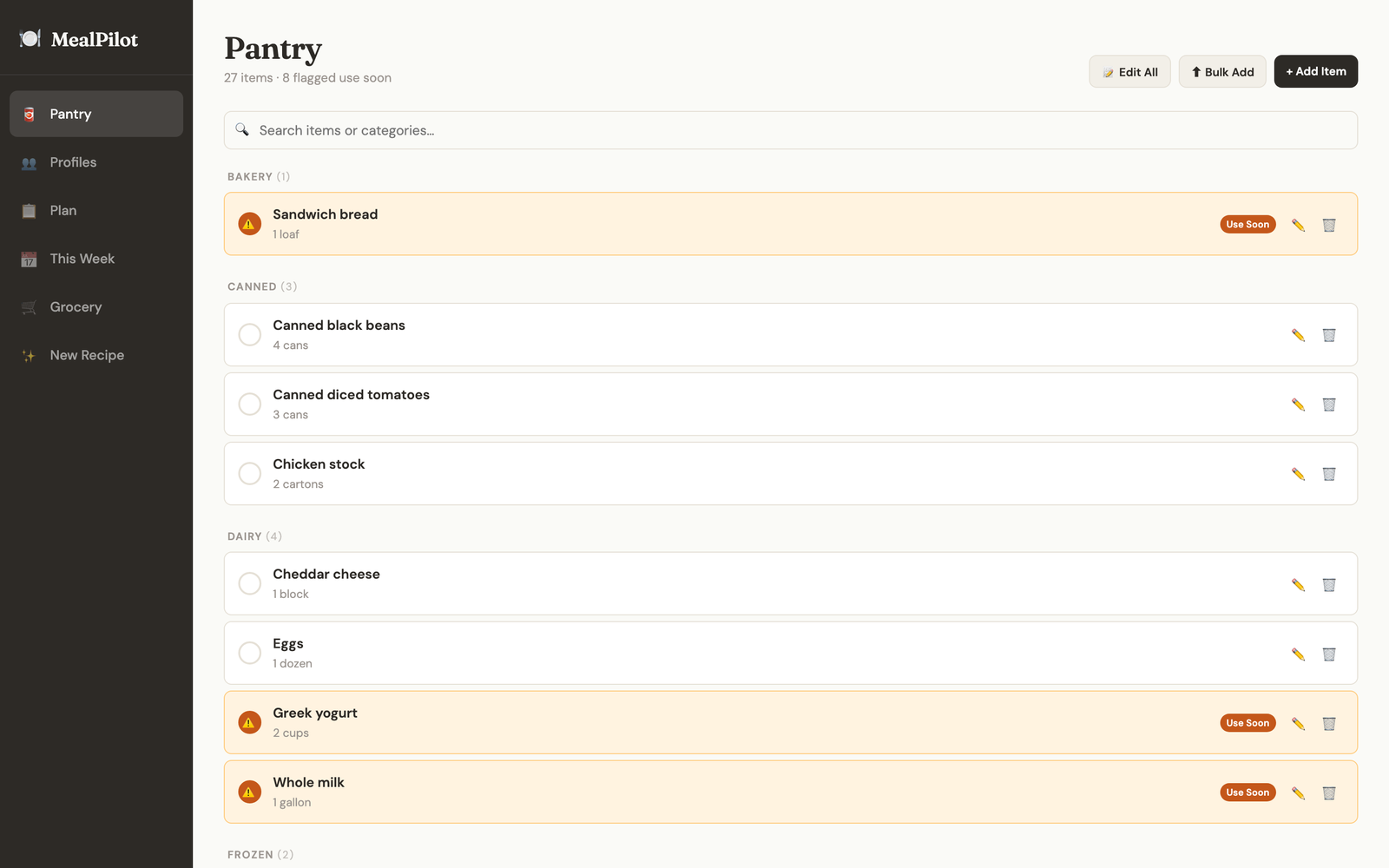Remove Cheddar cheese using trash icon

[1329, 584]
